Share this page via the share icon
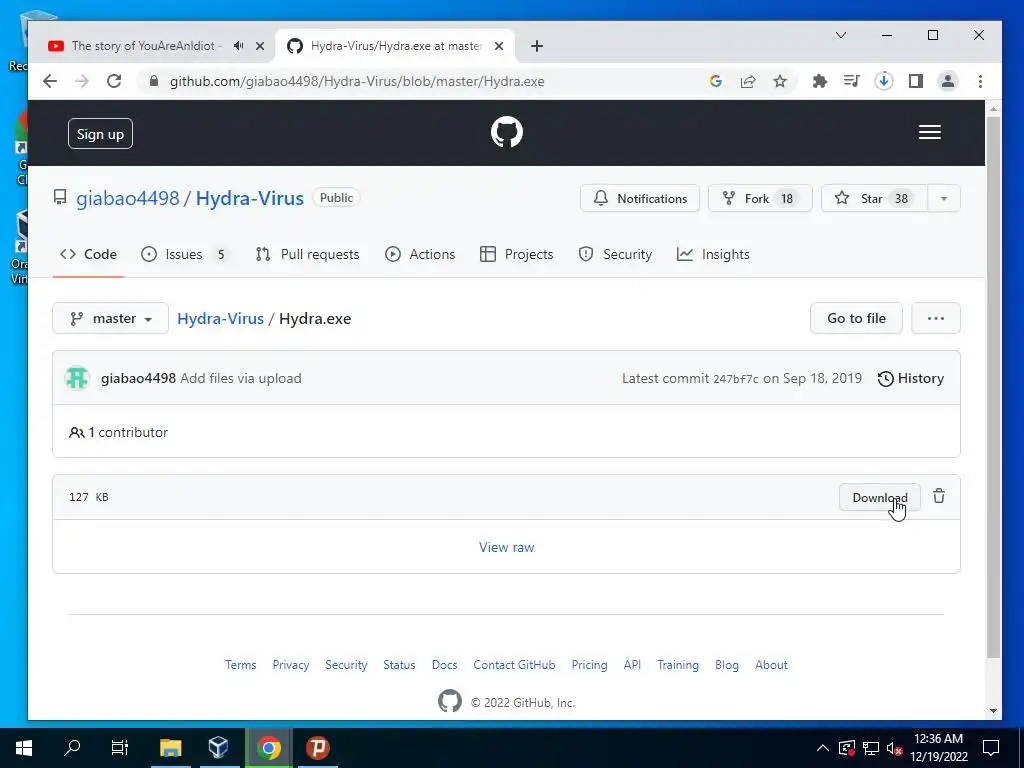Screen dimensions: 1024x768 [748, 81]
